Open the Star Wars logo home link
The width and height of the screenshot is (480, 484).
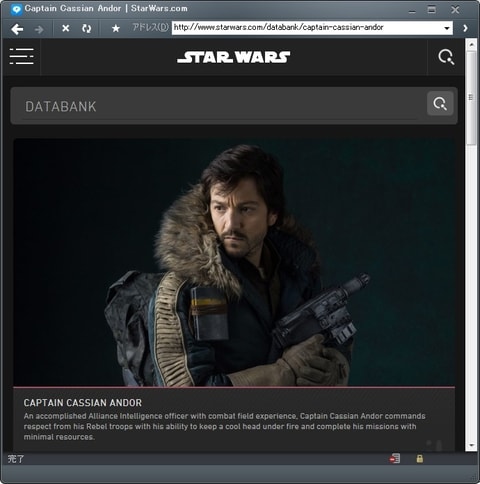coord(234,57)
